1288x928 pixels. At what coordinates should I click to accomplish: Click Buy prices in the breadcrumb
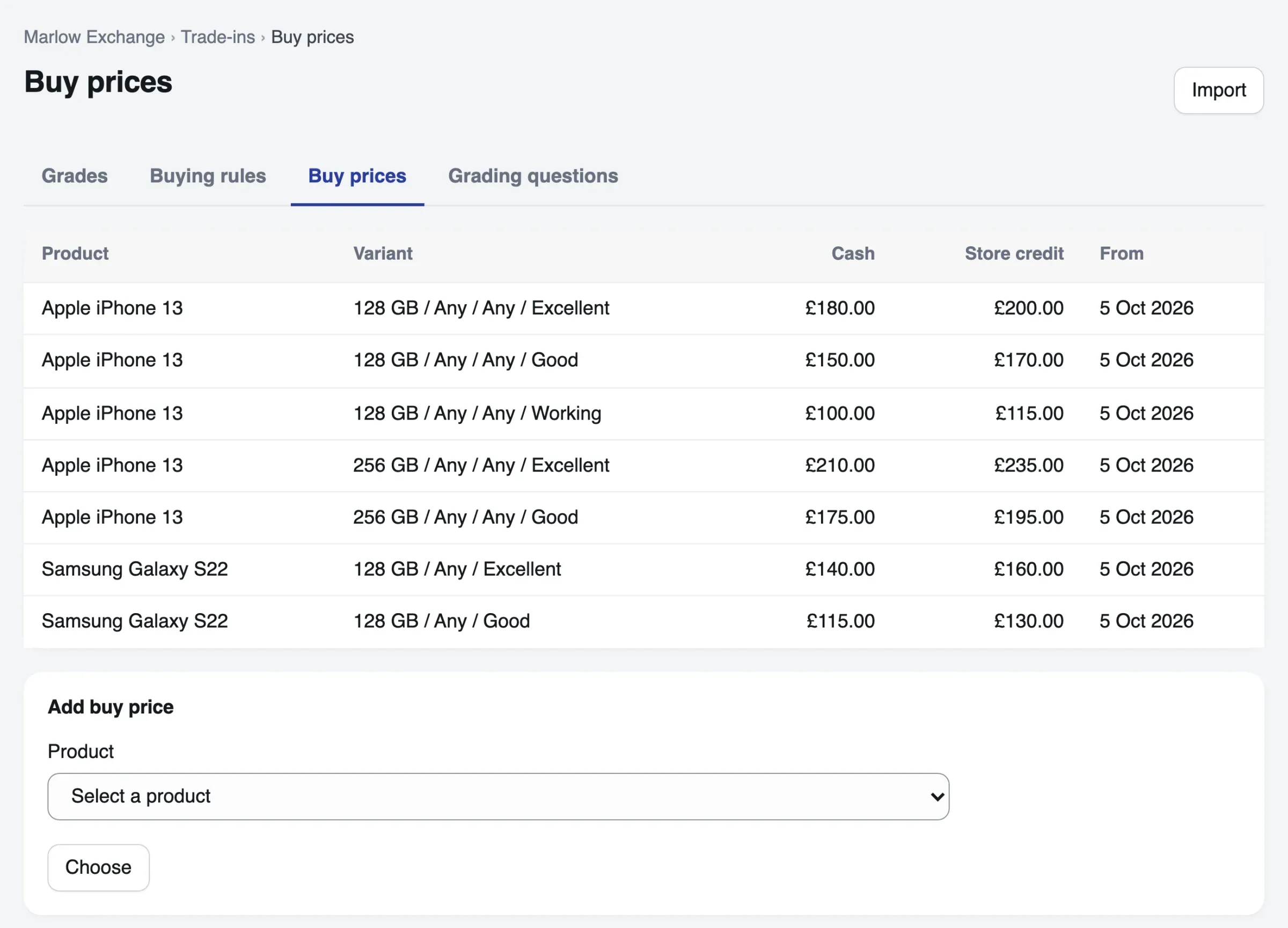[x=312, y=37]
